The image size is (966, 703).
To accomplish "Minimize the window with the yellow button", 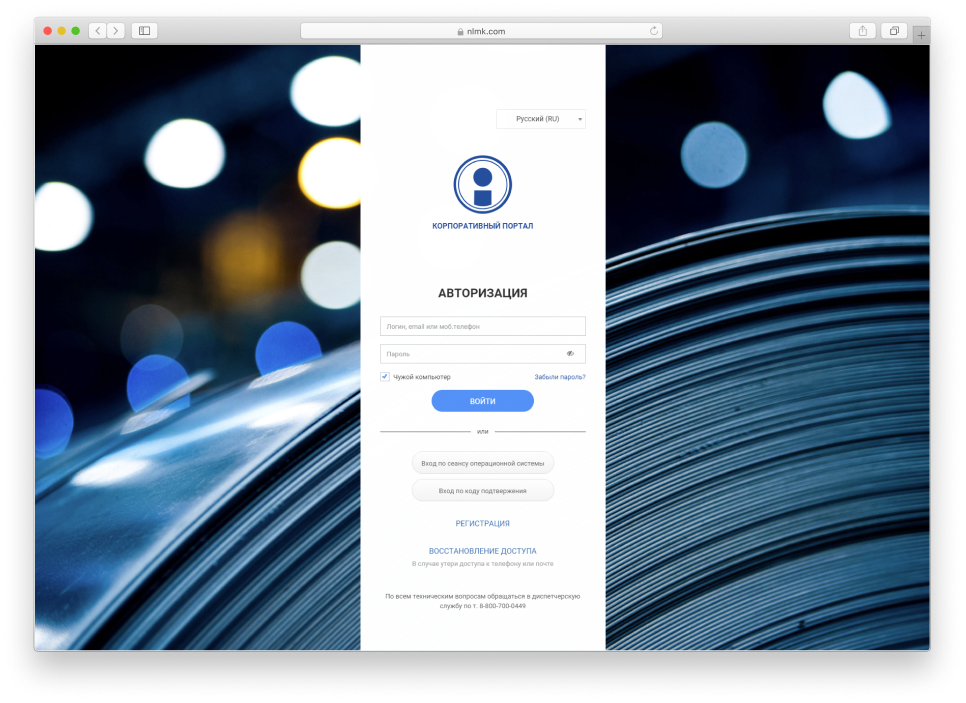I will 62,31.
